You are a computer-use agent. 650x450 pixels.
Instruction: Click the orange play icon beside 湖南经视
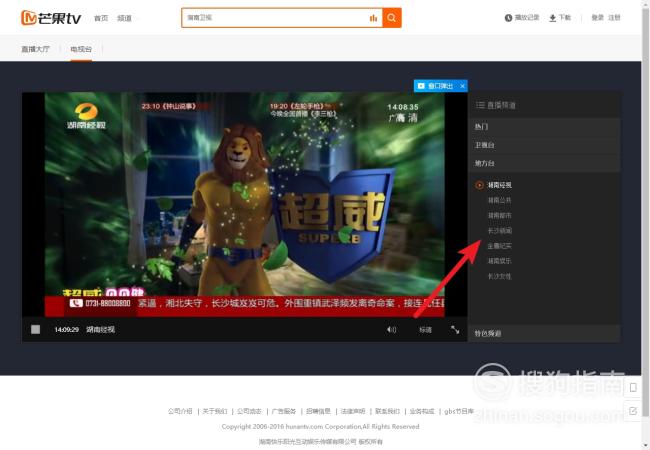[x=479, y=185]
